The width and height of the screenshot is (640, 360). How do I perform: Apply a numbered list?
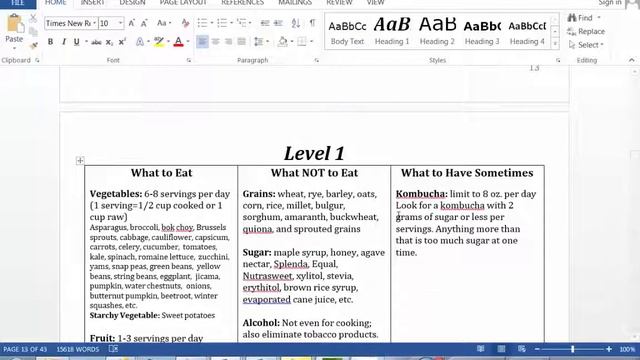point(222,23)
